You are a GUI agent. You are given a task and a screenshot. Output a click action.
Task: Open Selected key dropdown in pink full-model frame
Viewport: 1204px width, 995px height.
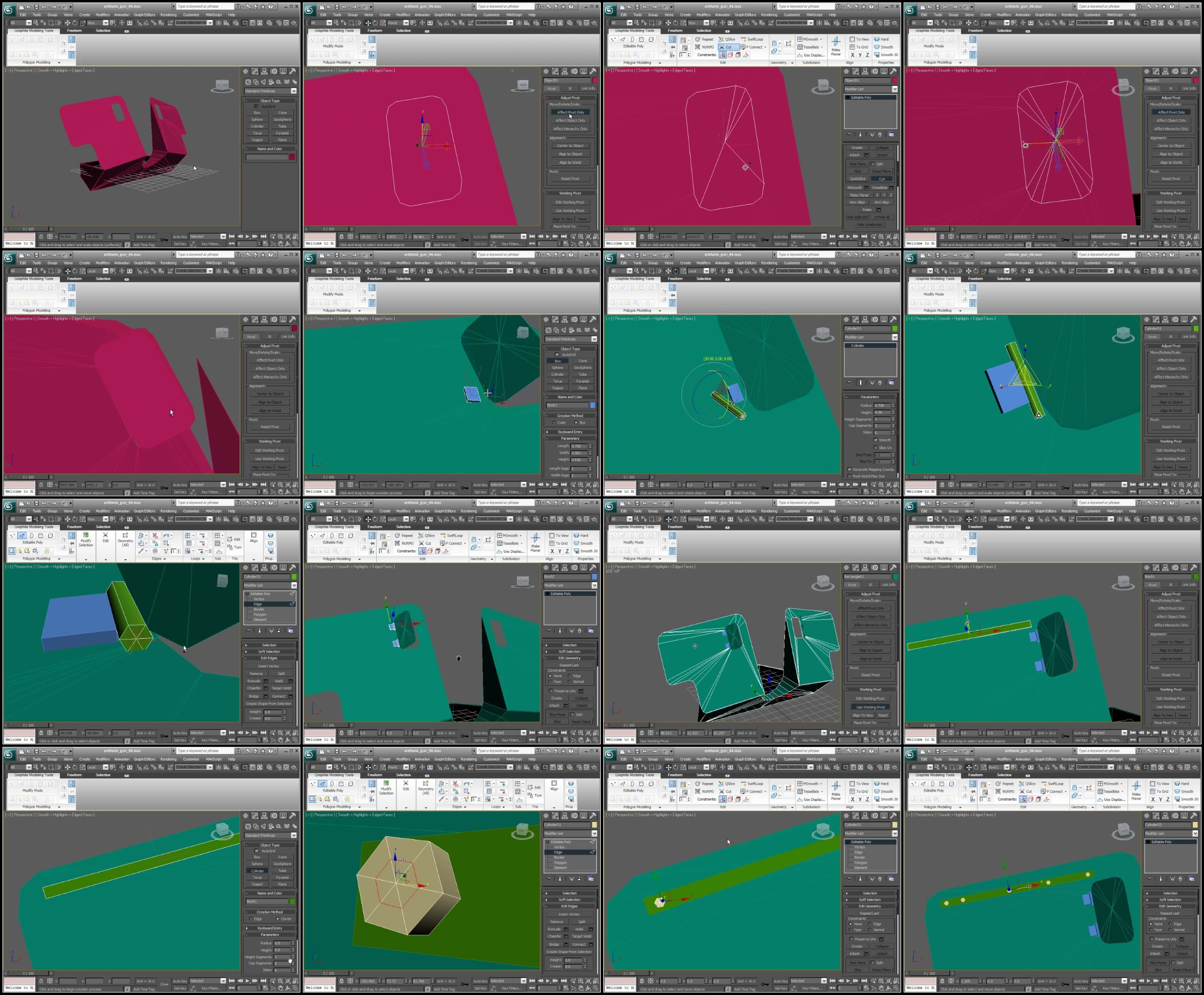(x=208, y=236)
